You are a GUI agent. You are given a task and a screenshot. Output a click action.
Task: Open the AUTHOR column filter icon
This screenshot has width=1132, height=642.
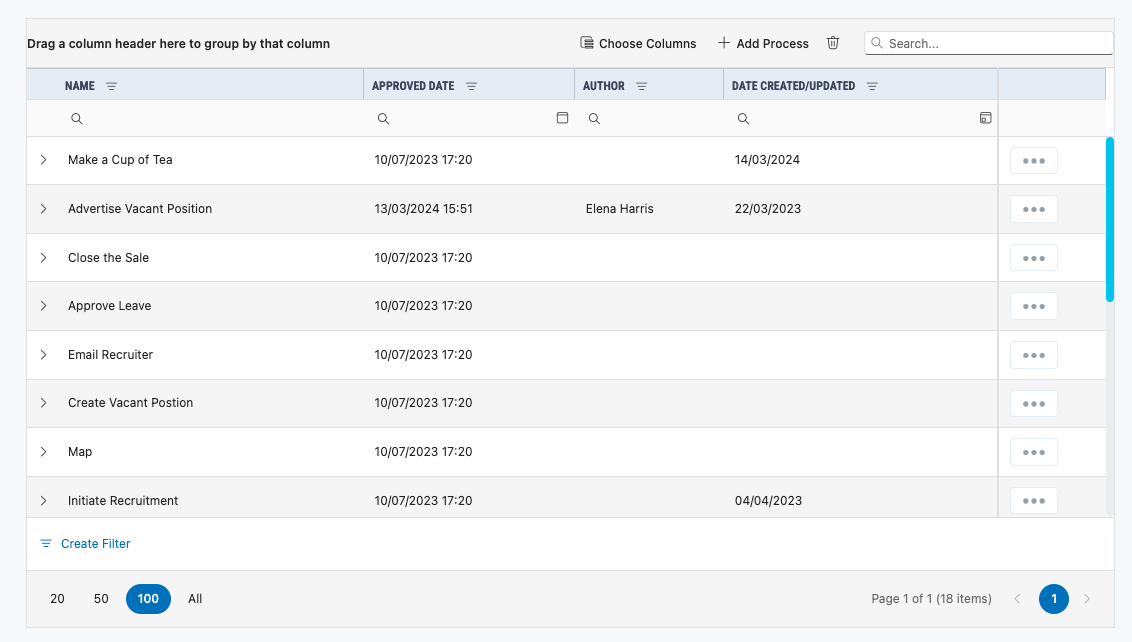pyautogui.click(x=642, y=86)
